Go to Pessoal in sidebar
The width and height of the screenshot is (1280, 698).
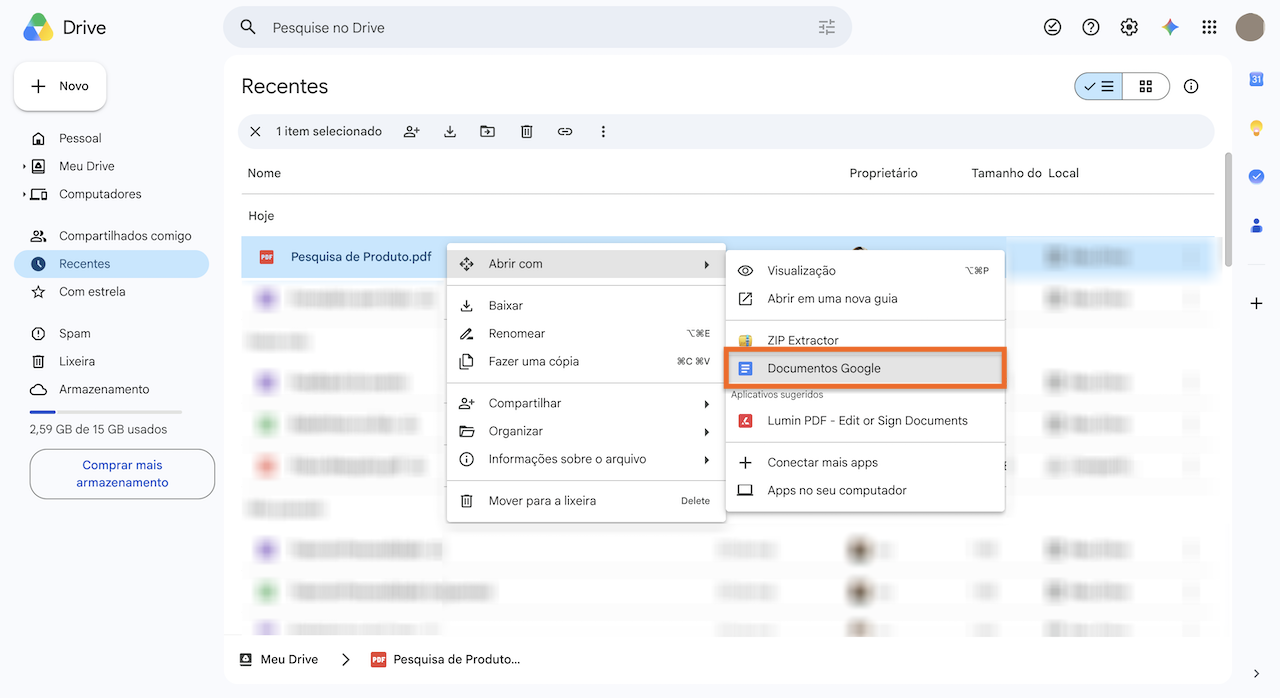click(x=111, y=138)
